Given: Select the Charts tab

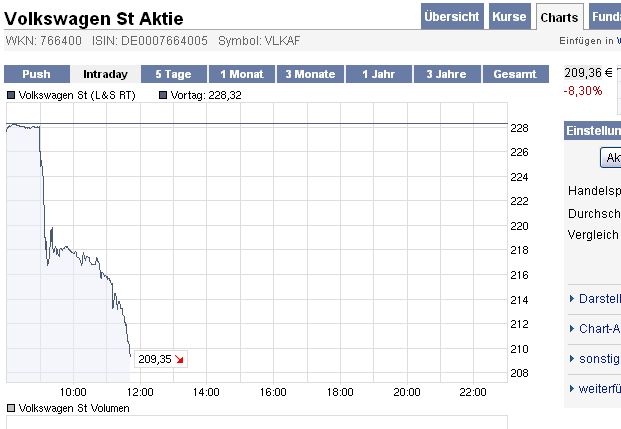Looking at the screenshot, I should 559,17.
